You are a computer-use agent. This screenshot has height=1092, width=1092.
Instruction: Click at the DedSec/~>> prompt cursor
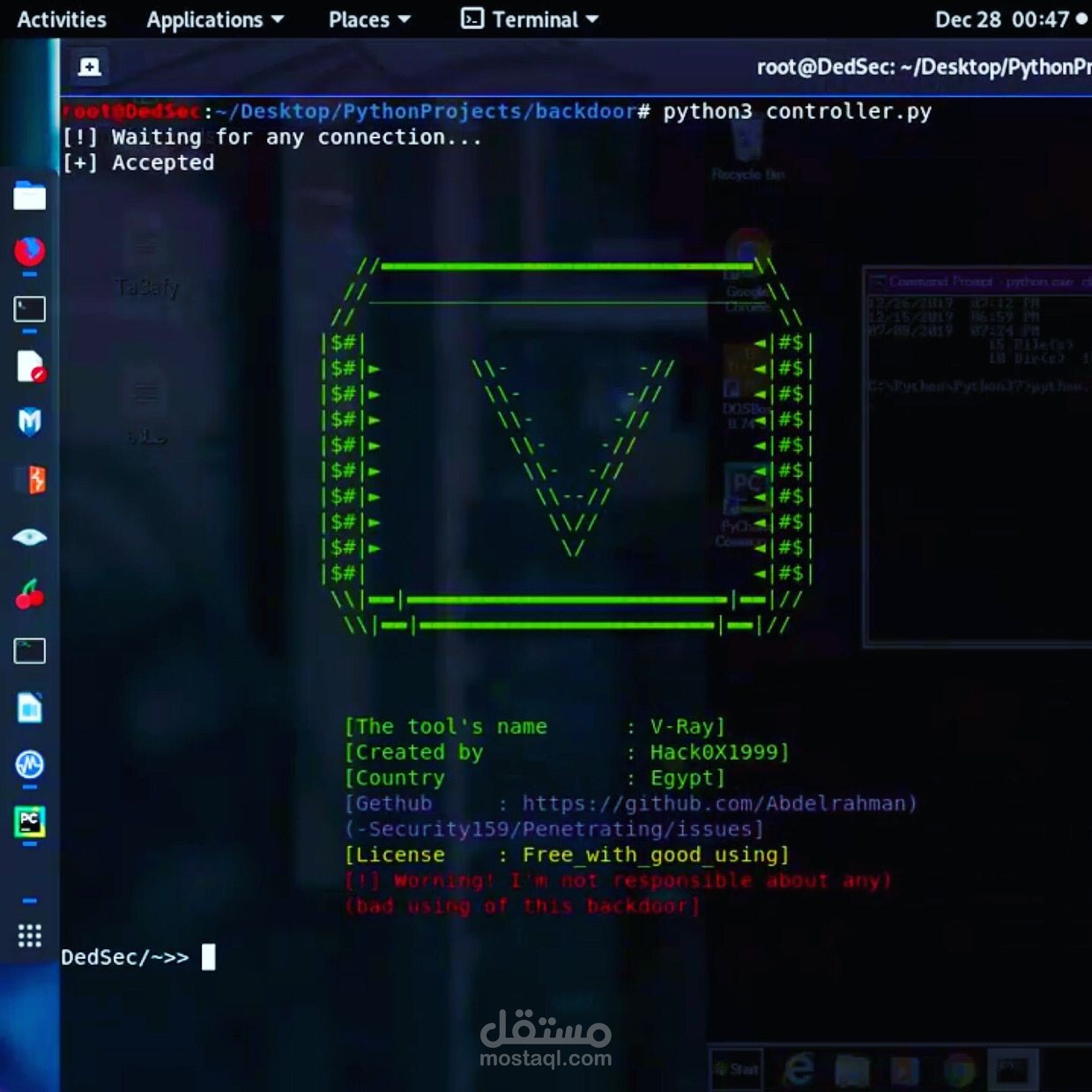[x=208, y=957]
